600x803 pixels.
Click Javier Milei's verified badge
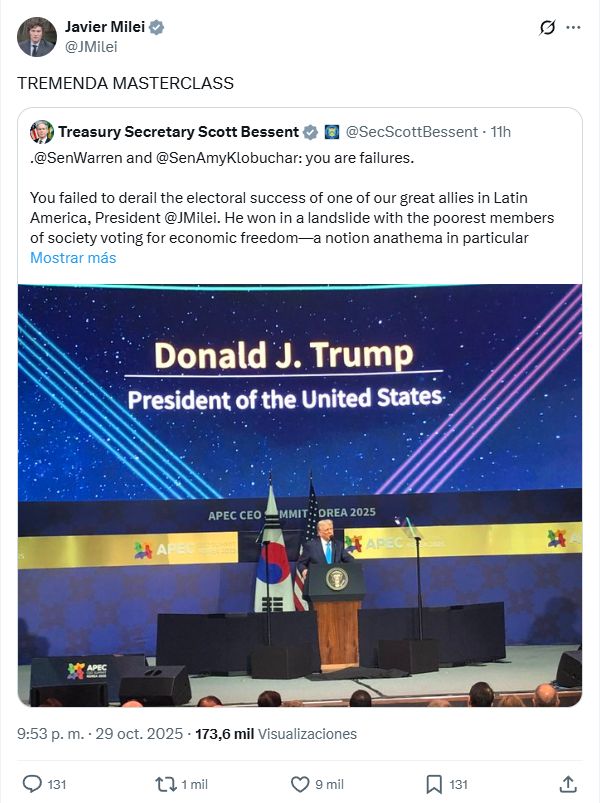click(157, 27)
